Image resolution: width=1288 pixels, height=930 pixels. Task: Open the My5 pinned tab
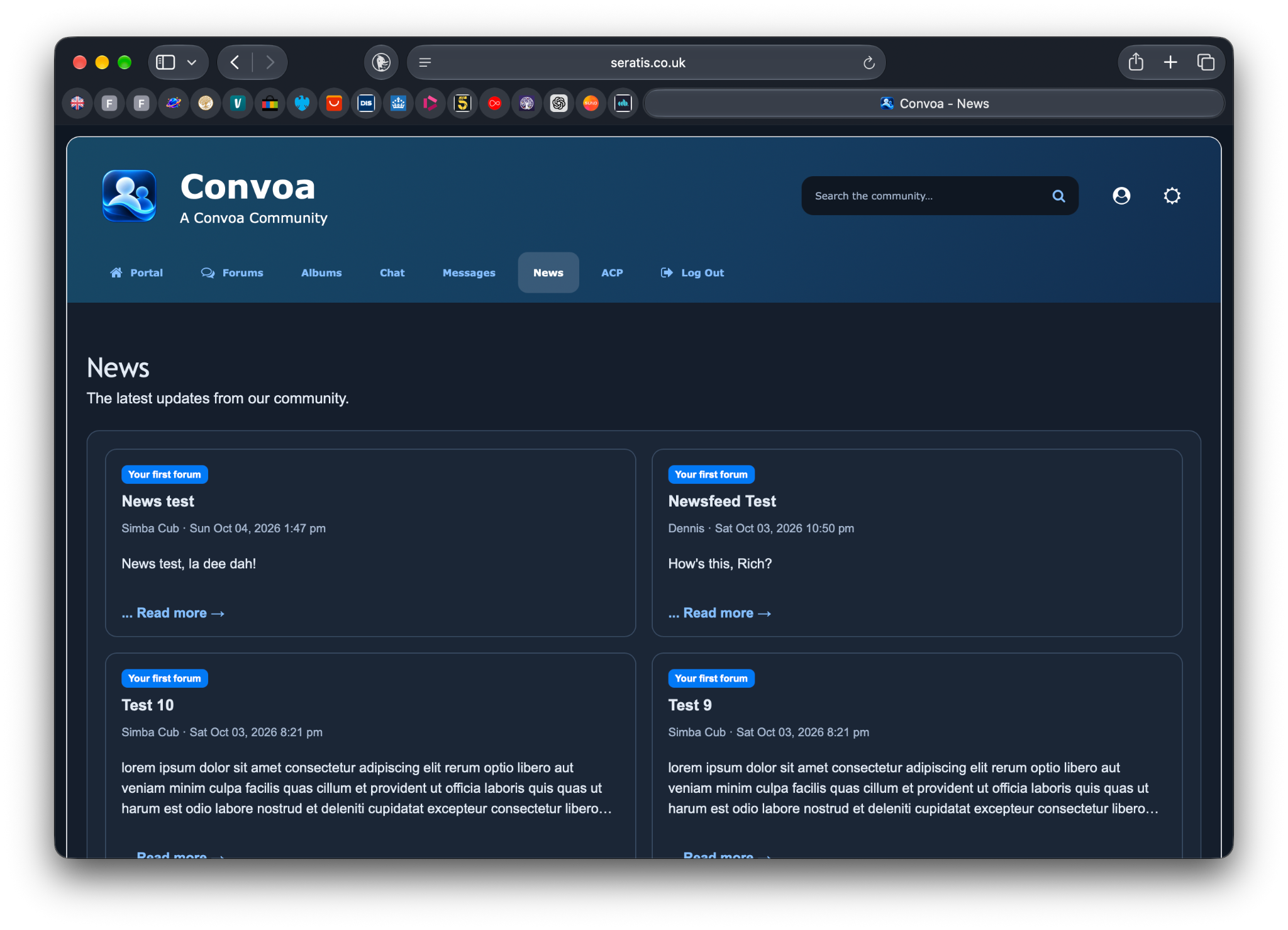point(462,103)
